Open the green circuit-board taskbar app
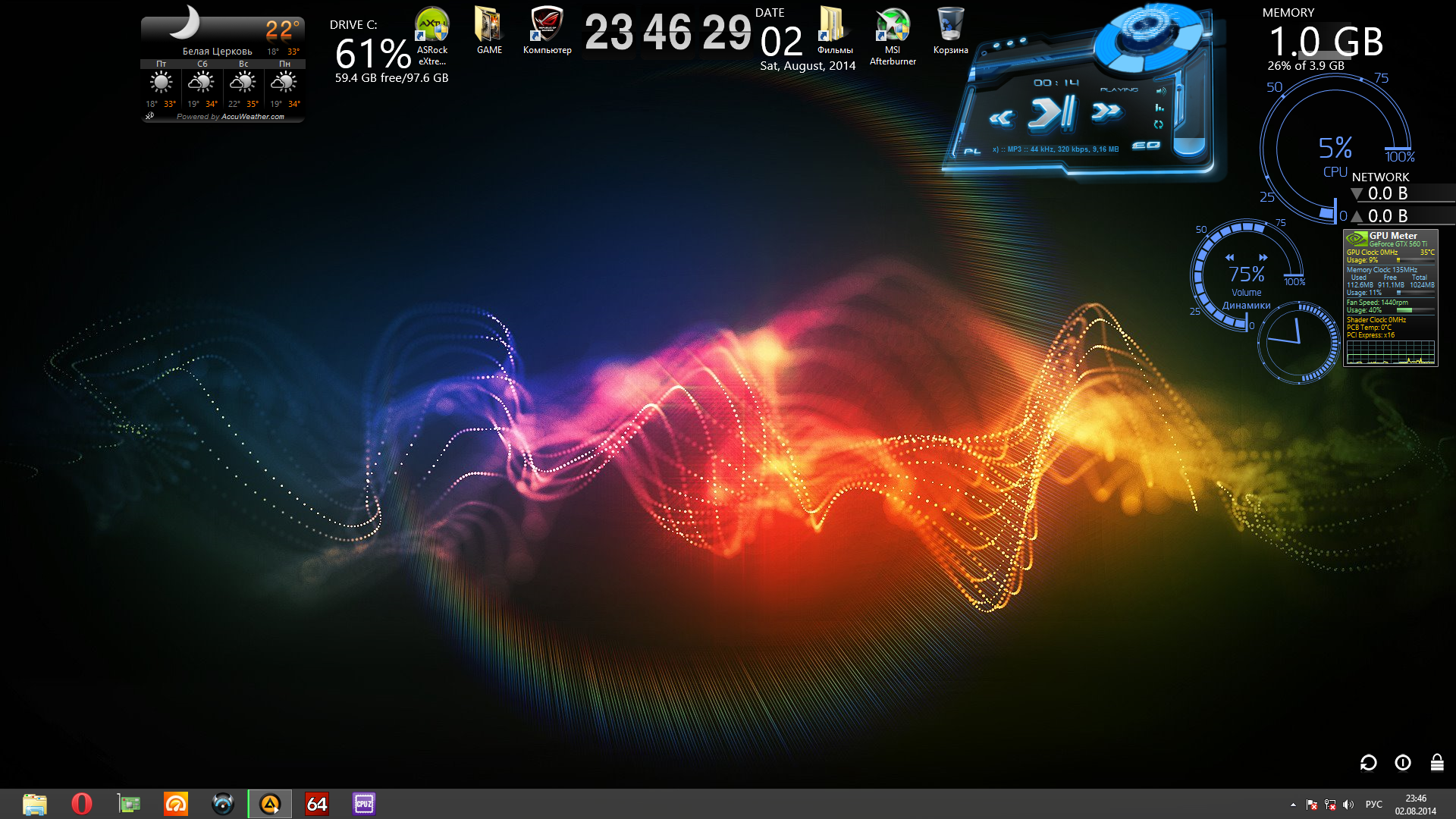1456x819 pixels. point(129,804)
